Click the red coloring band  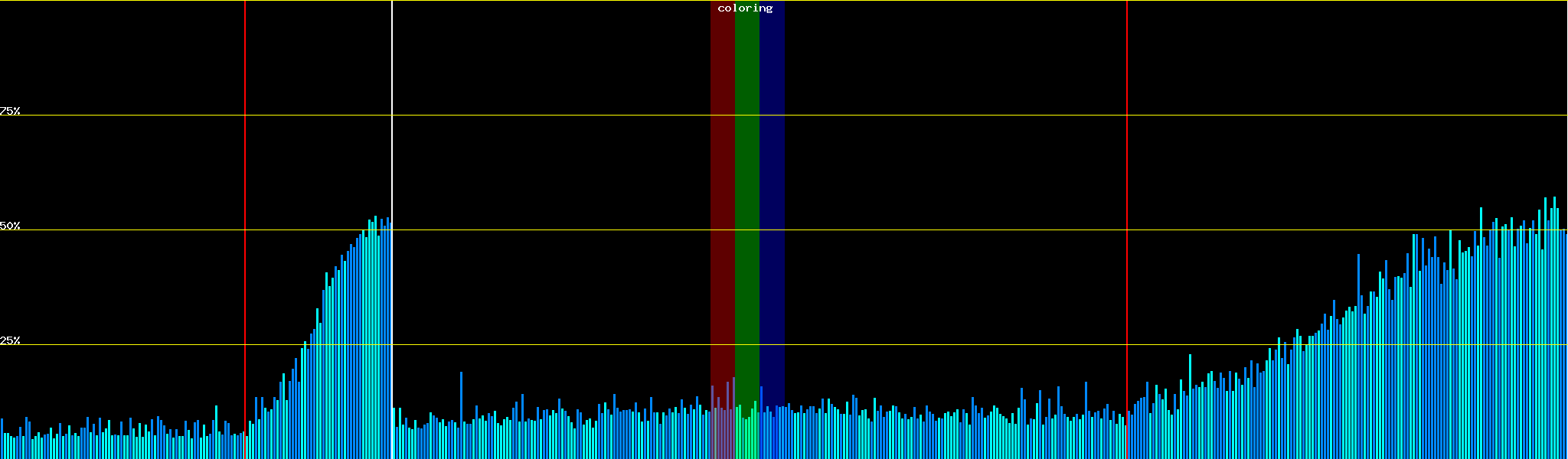coord(722,191)
